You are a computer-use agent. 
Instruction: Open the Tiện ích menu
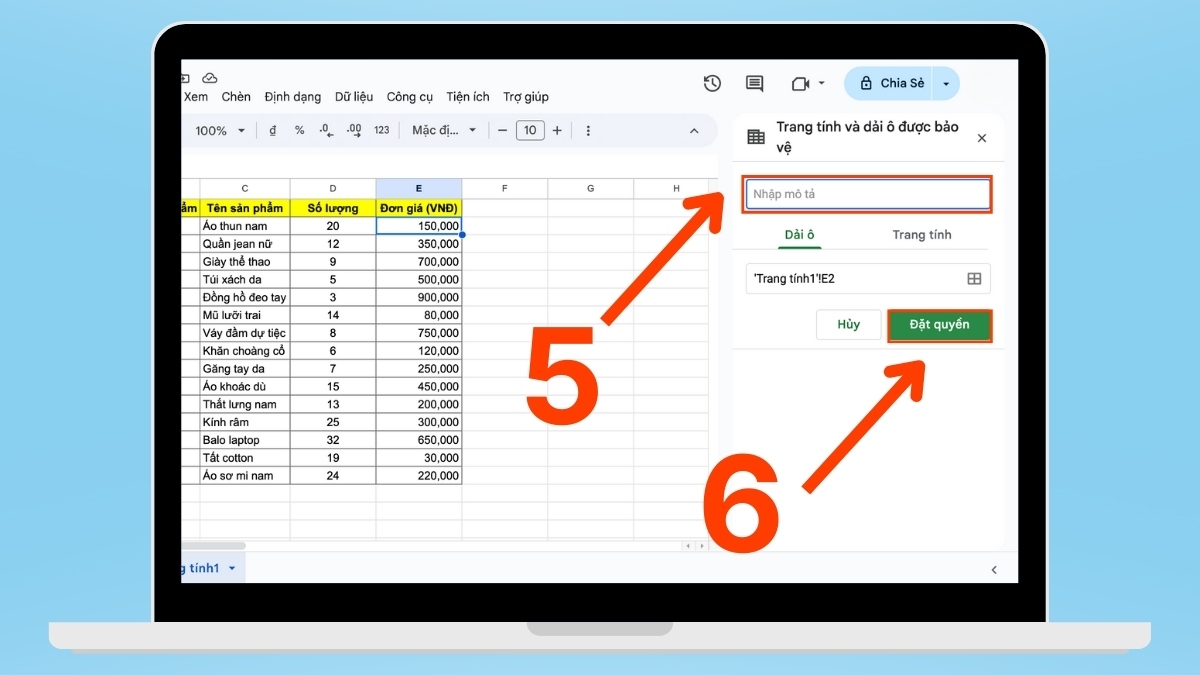coord(468,97)
